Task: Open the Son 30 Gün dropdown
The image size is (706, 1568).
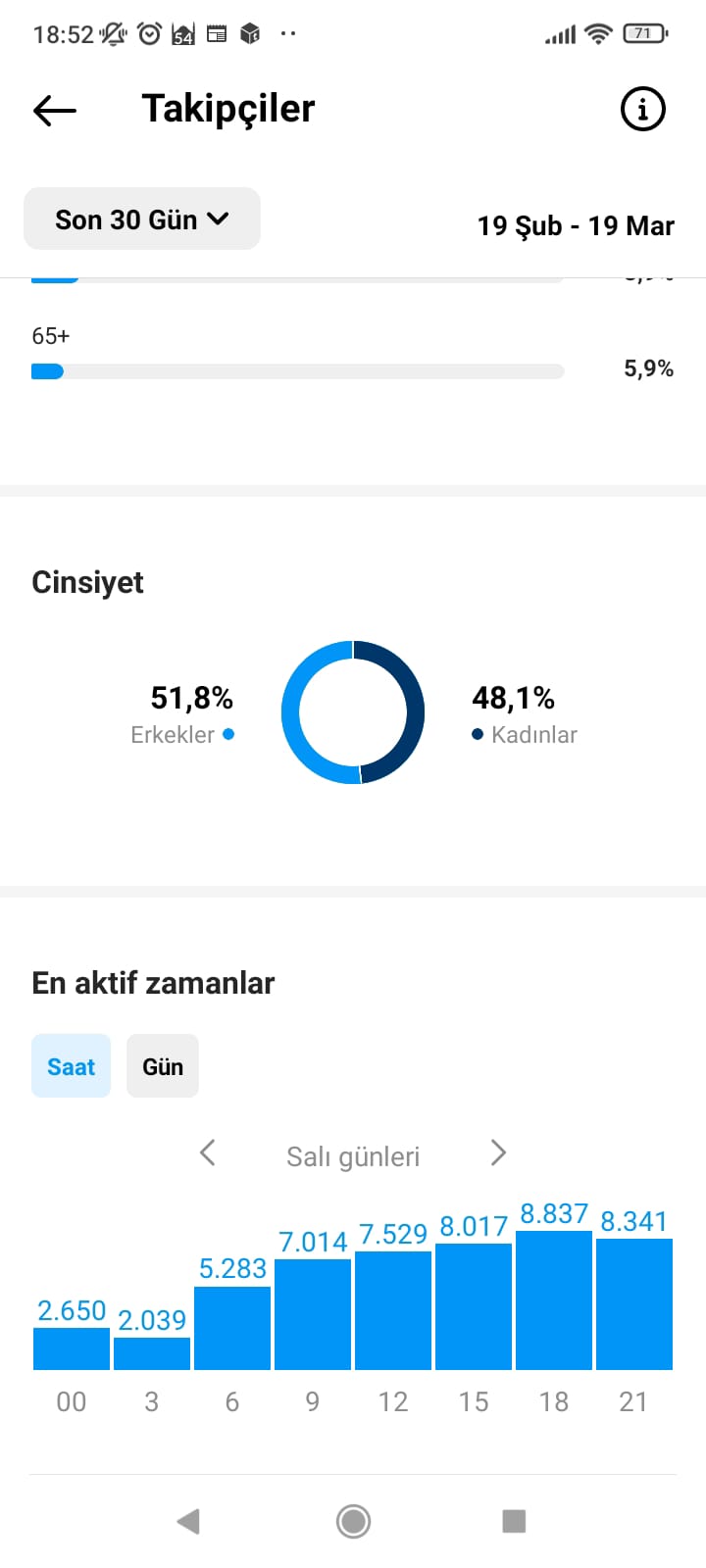Action: tap(142, 219)
